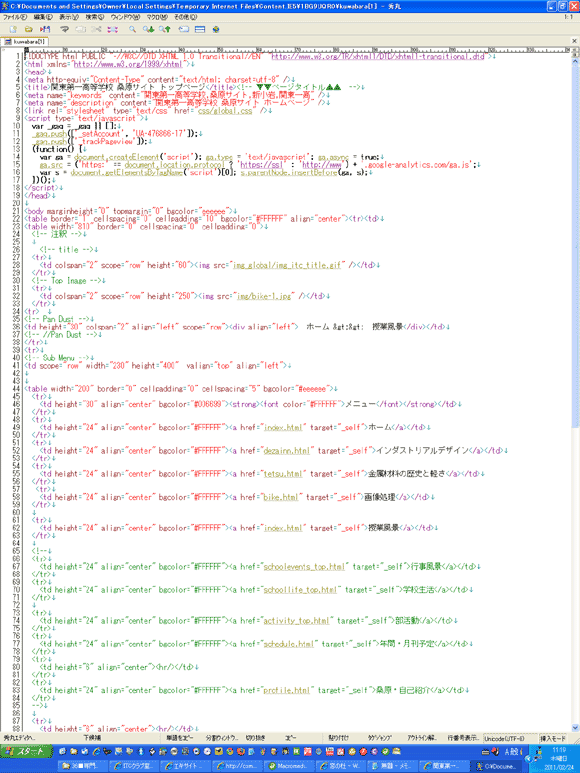Close the kuwabara[1] tab with the X

pyautogui.click(x=574, y=41)
